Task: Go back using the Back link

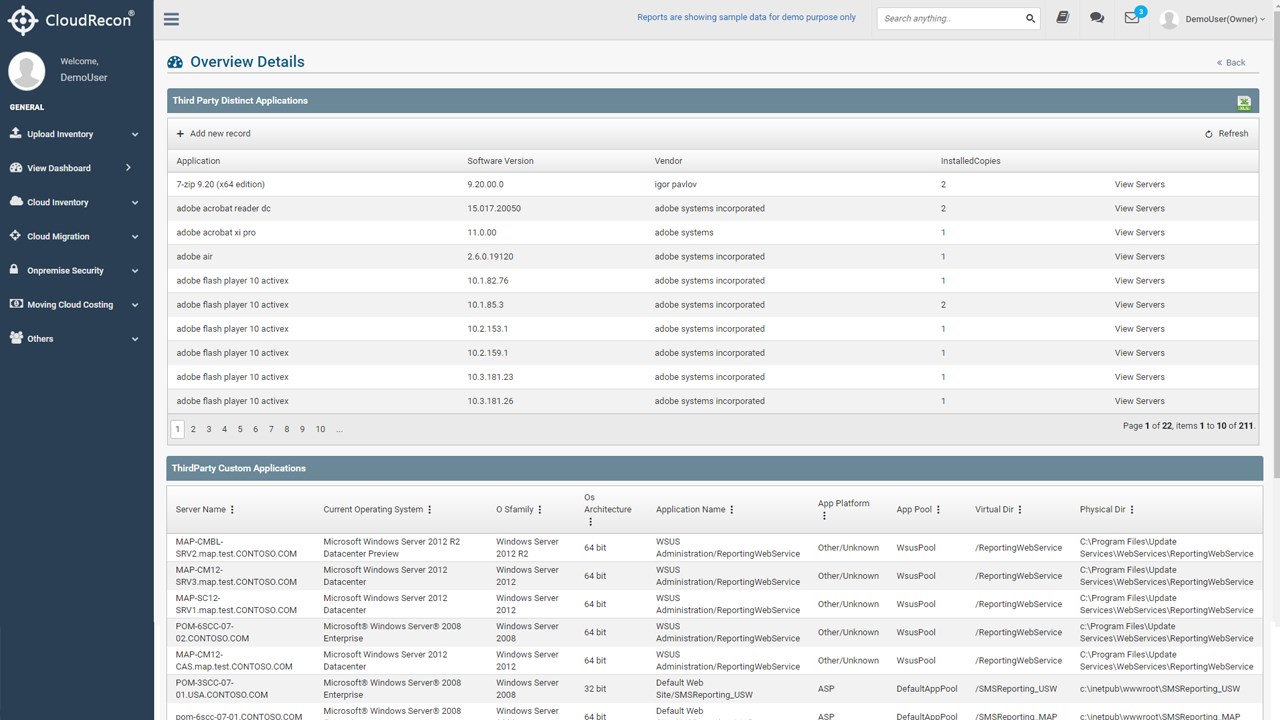Action: click(1231, 63)
